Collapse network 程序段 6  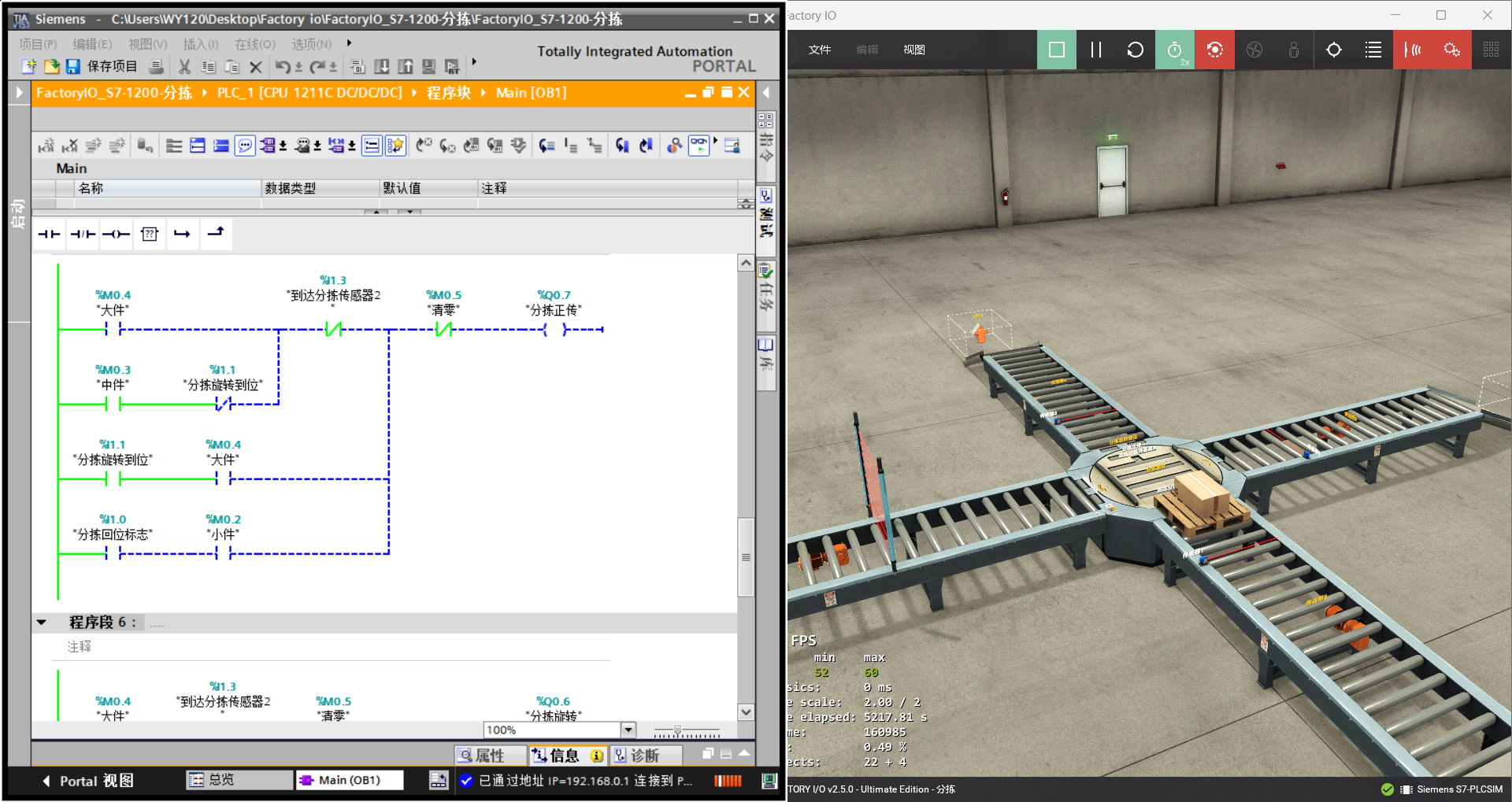[42, 623]
